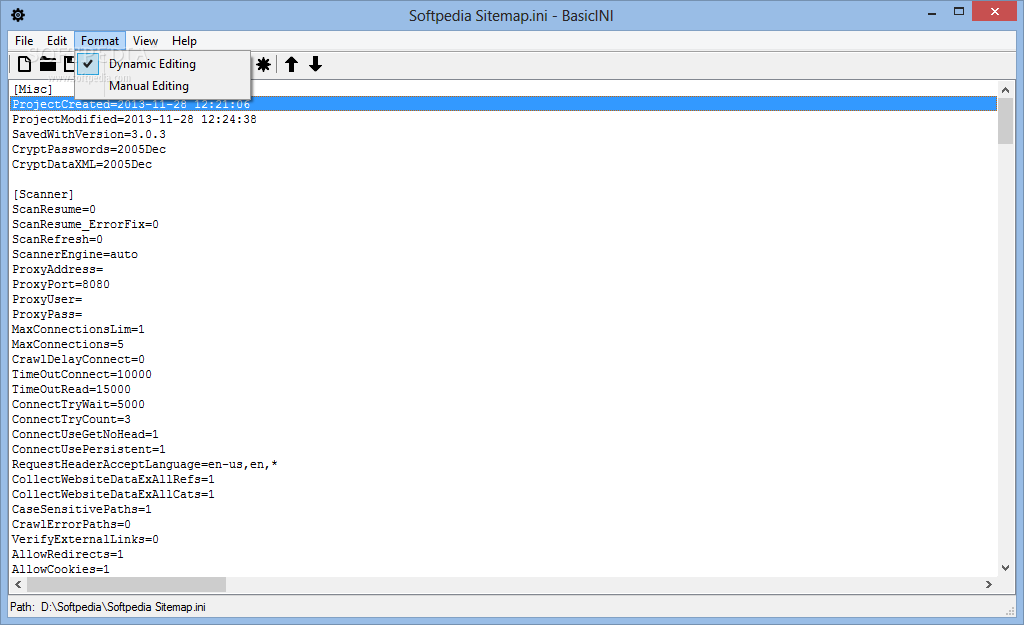
Task: Open the Edit menu
Action: [x=57, y=40]
